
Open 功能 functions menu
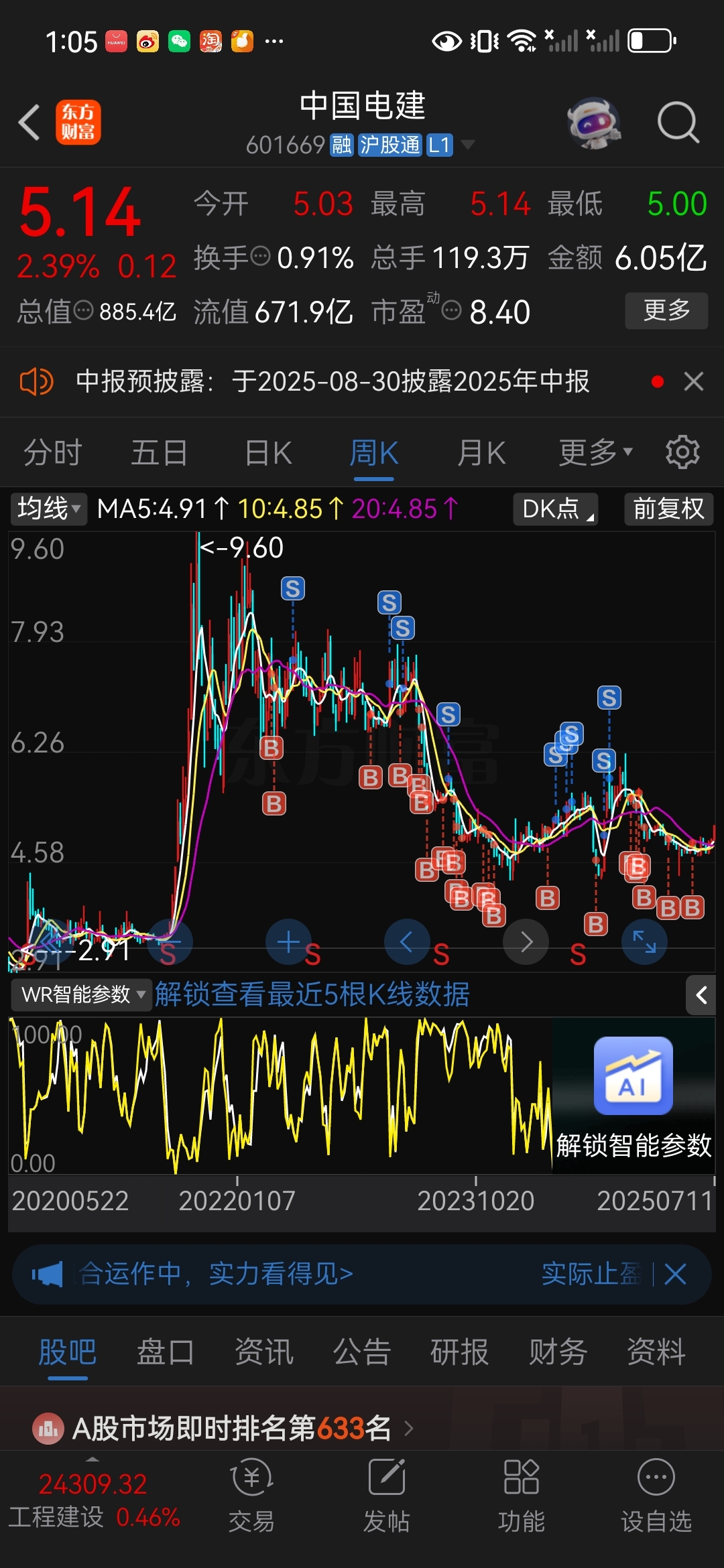tap(522, 1496)
